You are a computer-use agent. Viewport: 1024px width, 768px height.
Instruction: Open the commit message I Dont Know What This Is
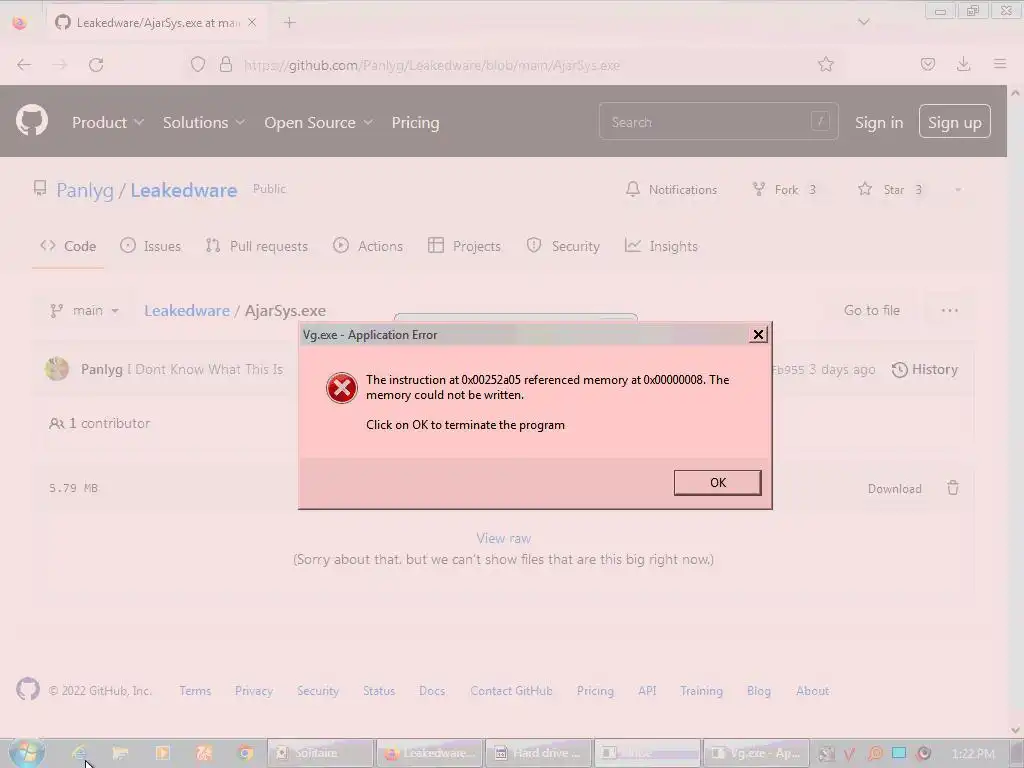click(205, 370)
